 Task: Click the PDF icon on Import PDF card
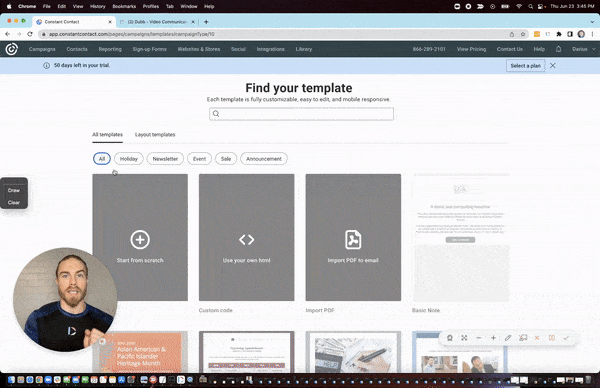[353, 240]
